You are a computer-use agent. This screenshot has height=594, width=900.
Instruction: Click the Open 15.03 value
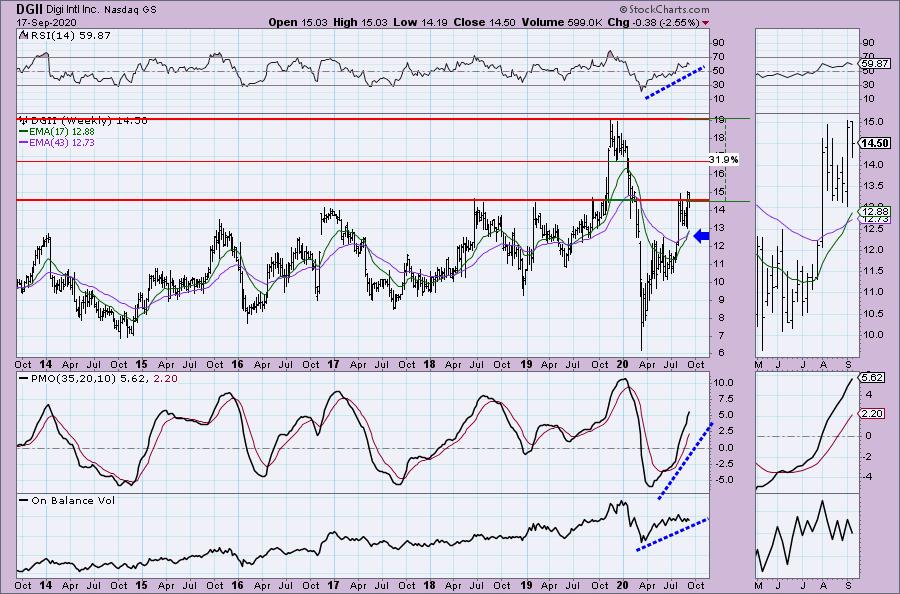(298, 22)
